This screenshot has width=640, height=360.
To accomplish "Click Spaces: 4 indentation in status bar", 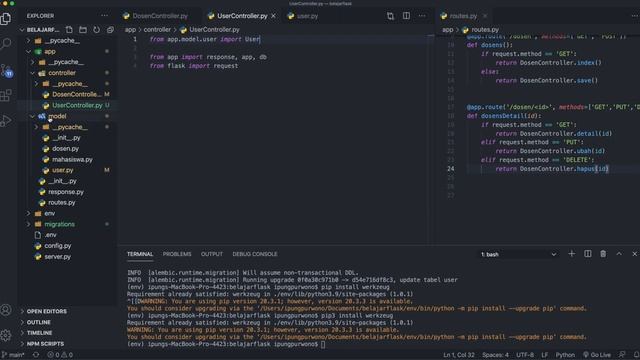I will pyautogui.click(x=496, y=355).
